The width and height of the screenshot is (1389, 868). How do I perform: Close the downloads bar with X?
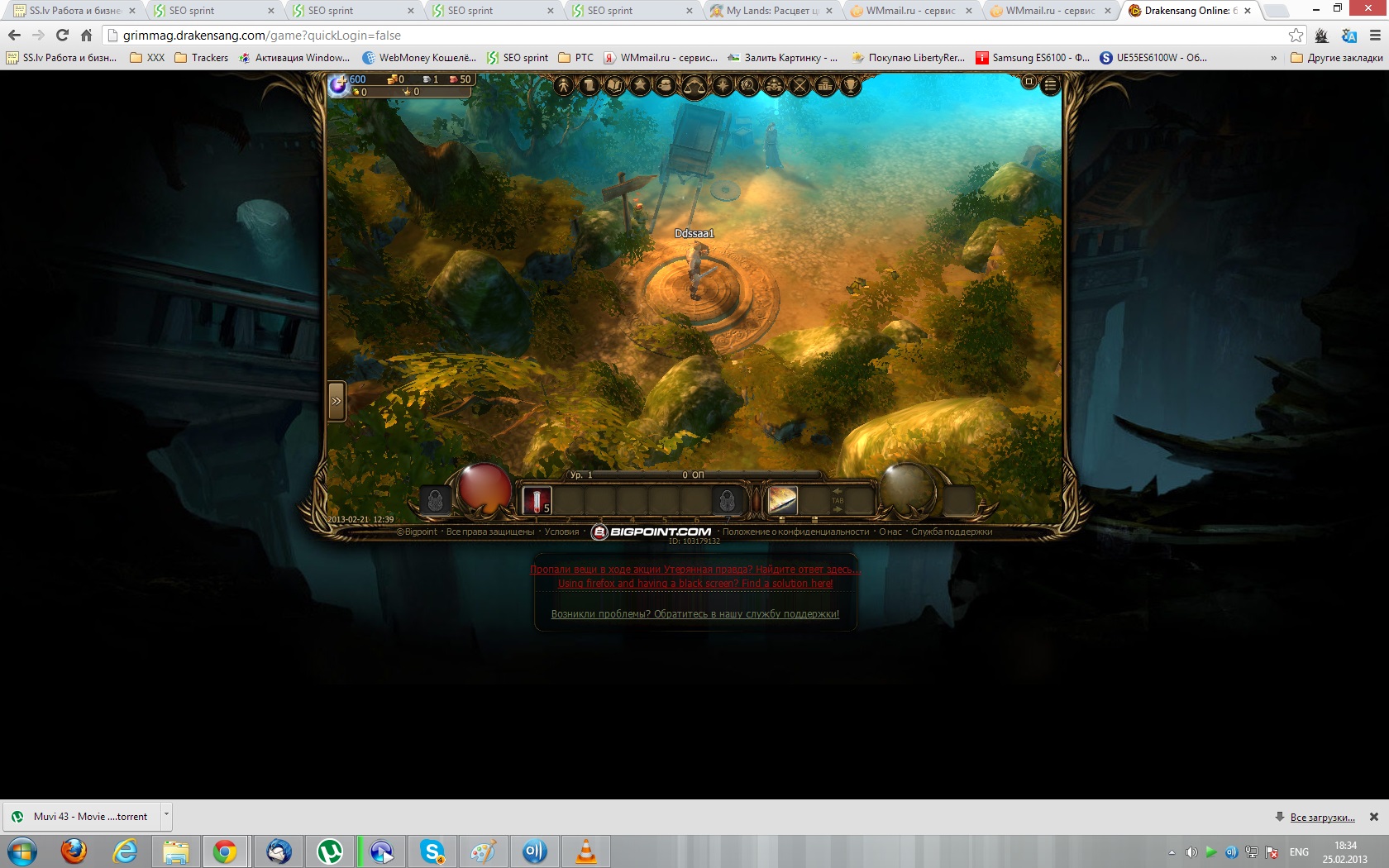pyautogui.click(x=1374, y=817)
